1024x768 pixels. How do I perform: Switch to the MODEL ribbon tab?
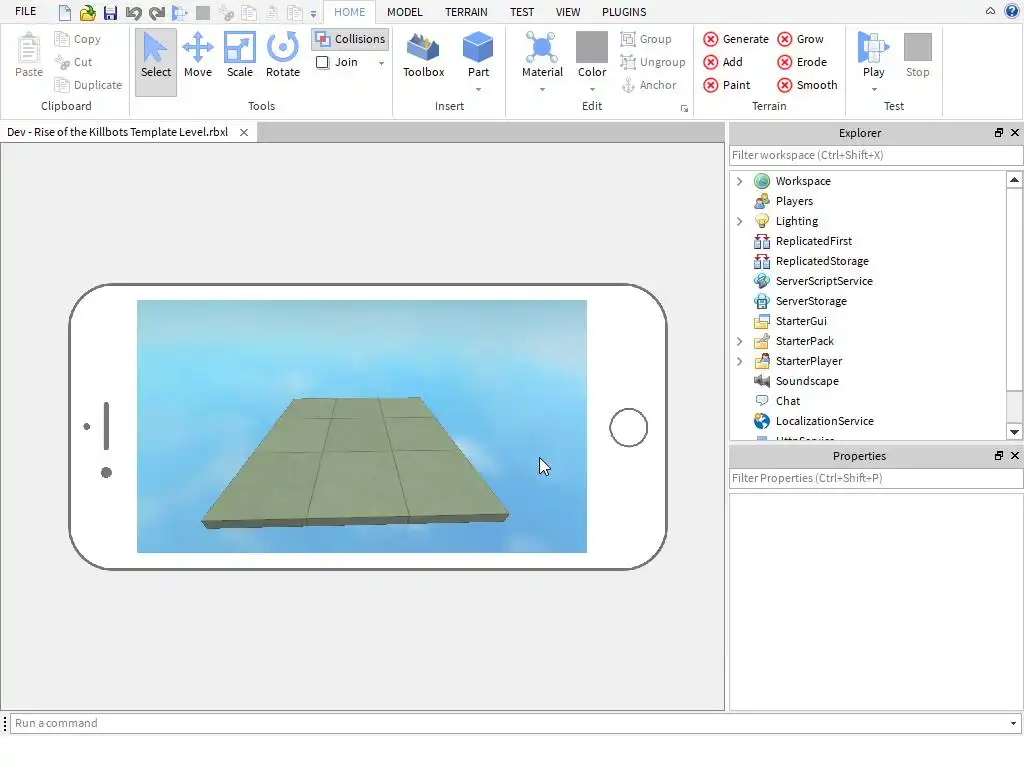click(x=404, y=12)
